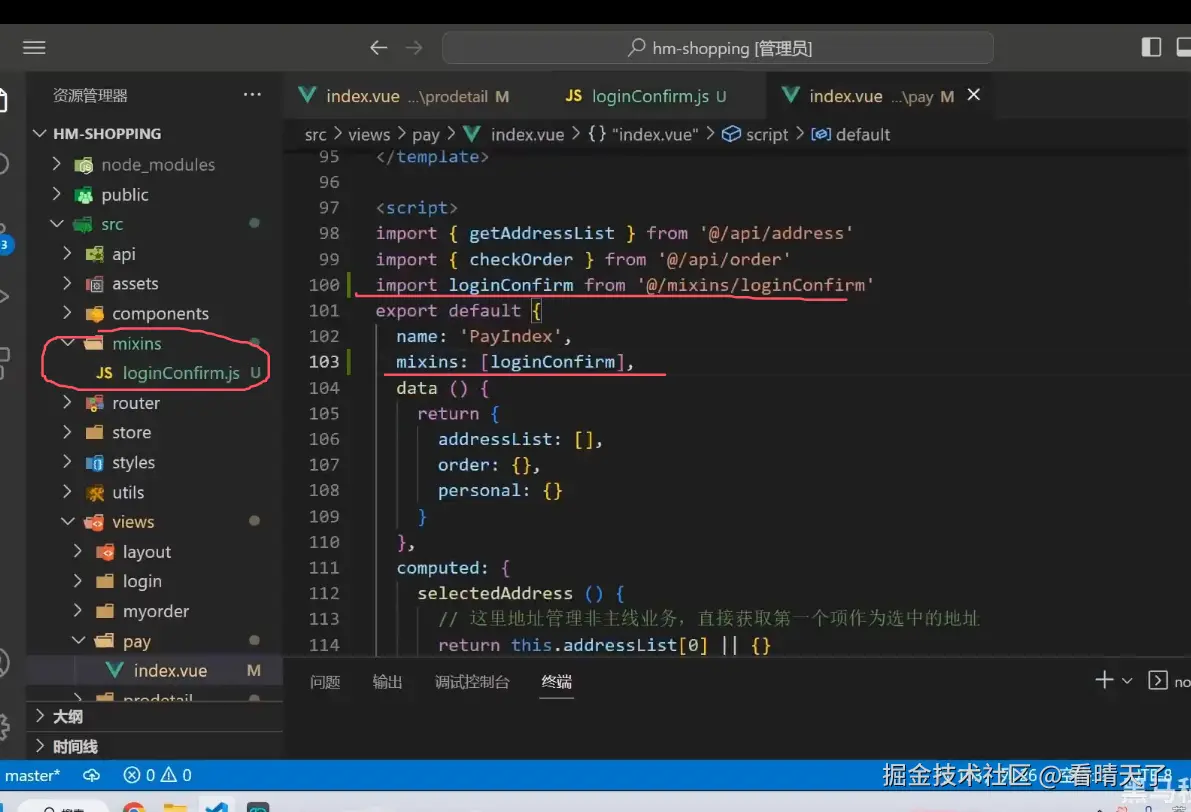
Task: Click the master branch status item
Action: click(33, 776)
